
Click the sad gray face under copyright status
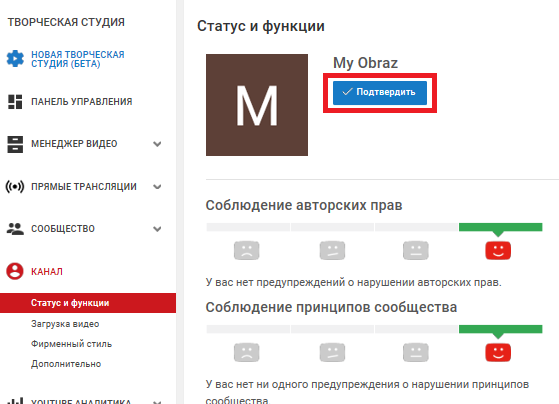pyautogui.click(x=246, y=250)
